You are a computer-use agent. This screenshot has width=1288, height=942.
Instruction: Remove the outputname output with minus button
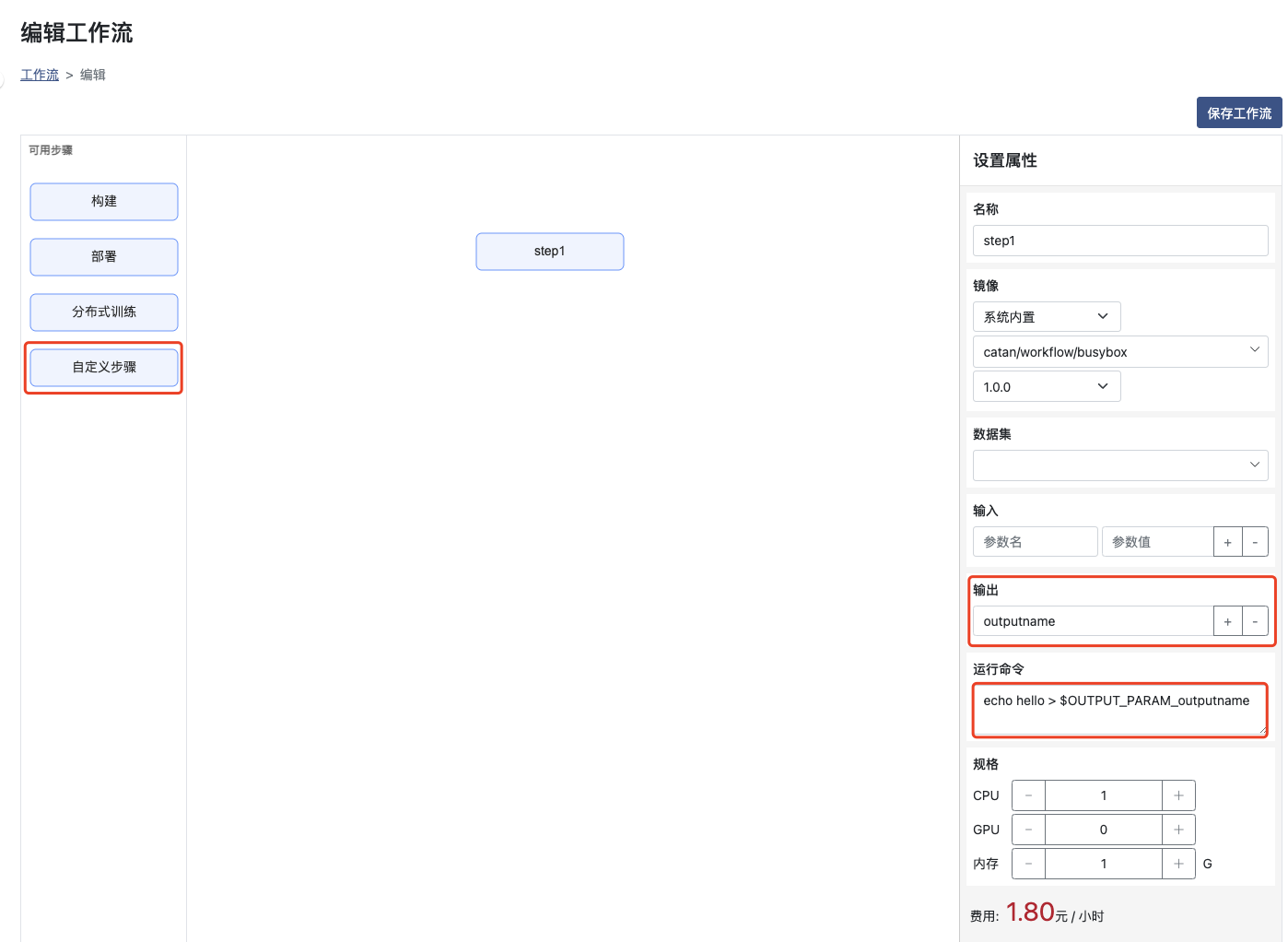coord(1255,621)
